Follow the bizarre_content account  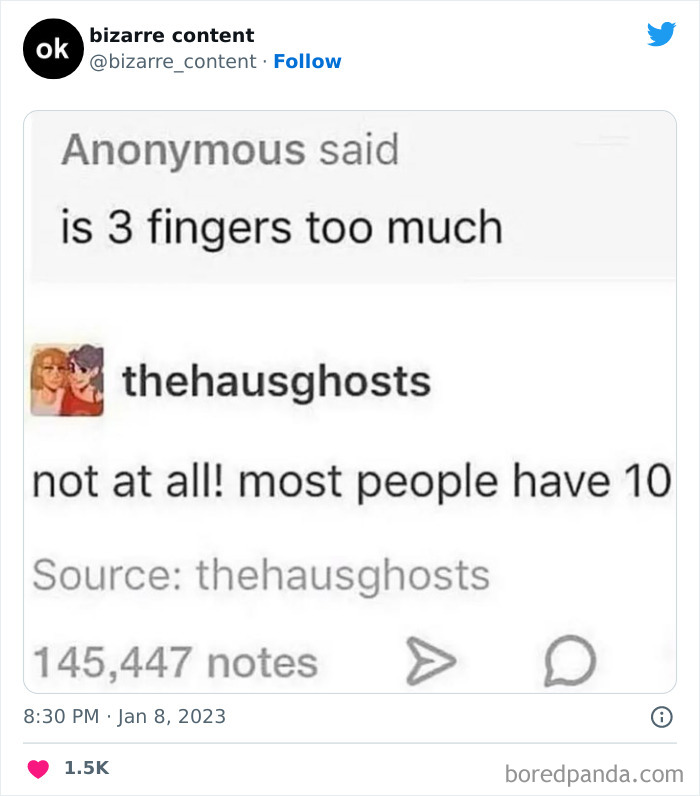307,61
